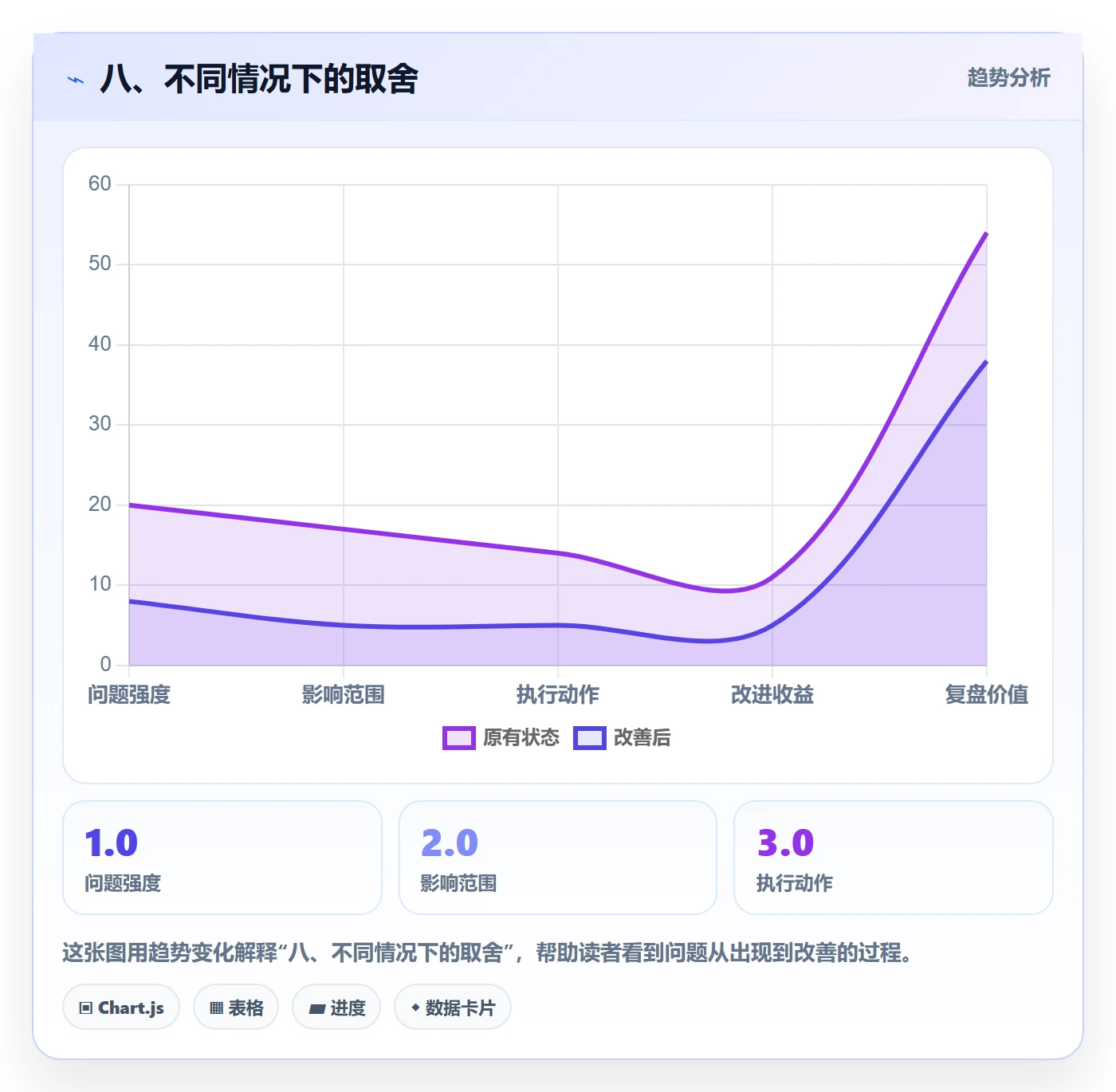Screen dimensions: 1116x1092
Task: Click the 改进收益 x-axis label
Action: point(772,695)
